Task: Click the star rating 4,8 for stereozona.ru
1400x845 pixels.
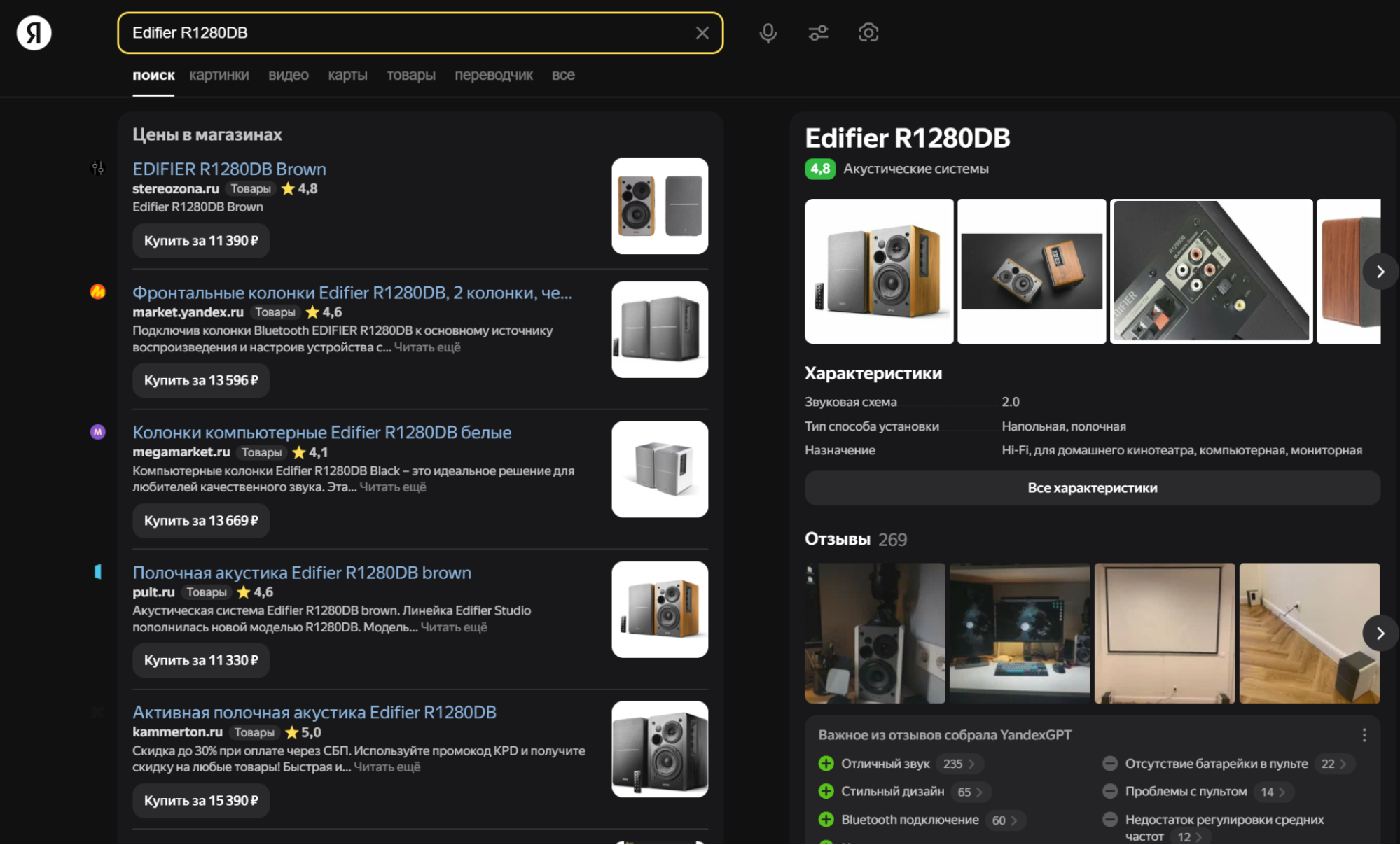Action: click(x=299, y=188)
